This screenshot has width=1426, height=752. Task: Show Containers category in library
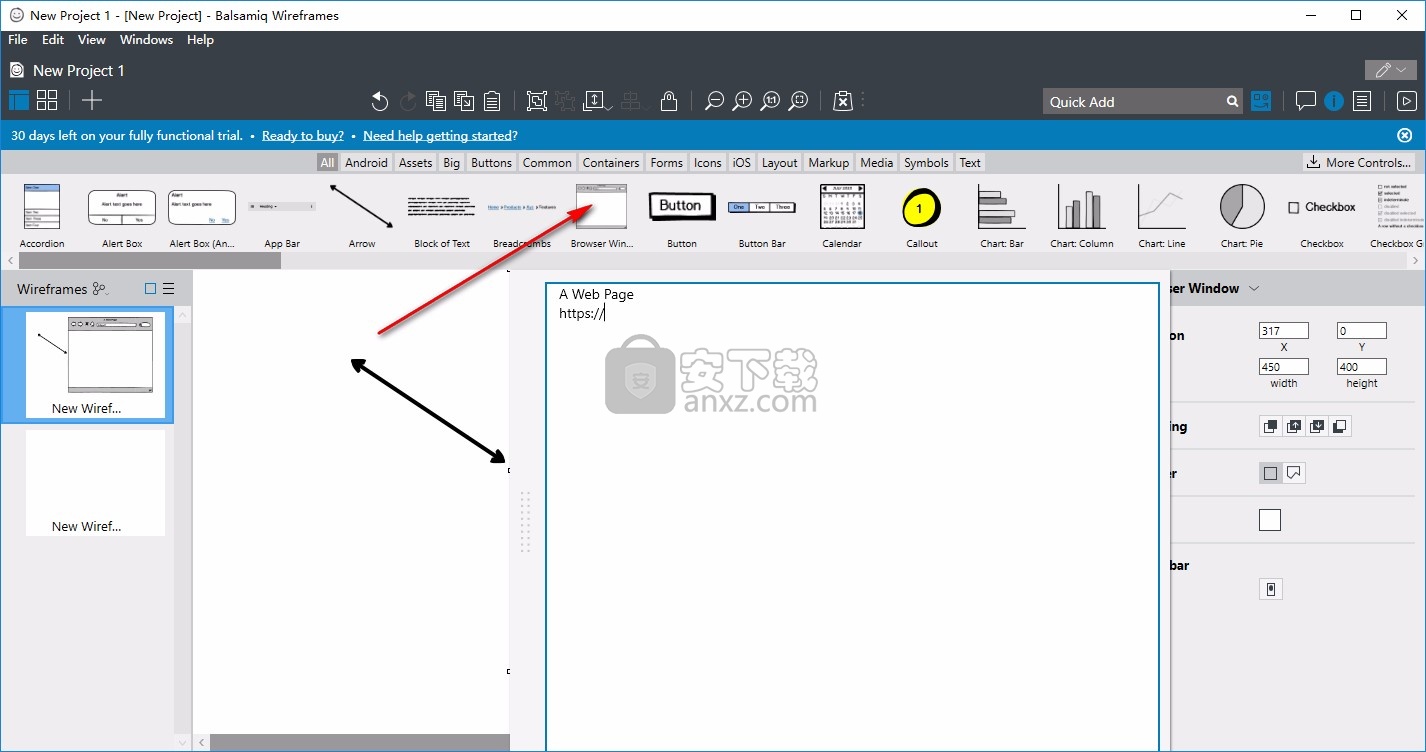611,163
